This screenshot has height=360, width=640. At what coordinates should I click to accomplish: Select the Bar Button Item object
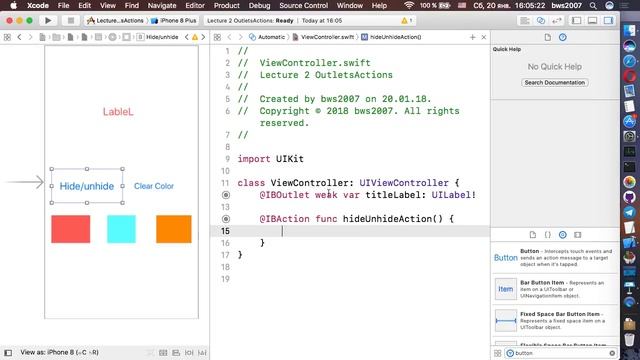click(x=554, y=289)
